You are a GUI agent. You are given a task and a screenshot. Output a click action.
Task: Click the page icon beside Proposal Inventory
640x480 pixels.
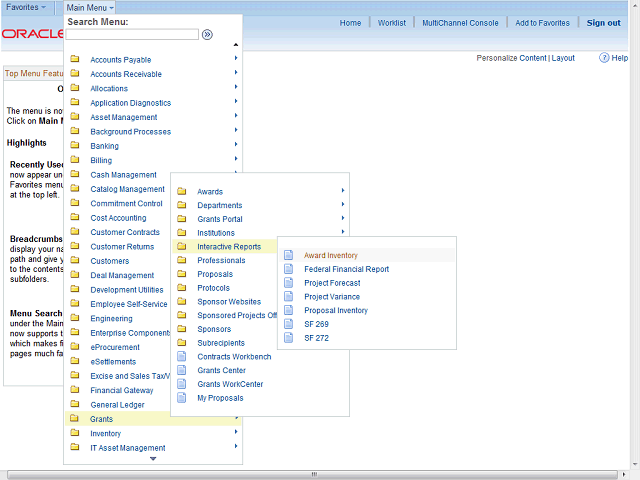point(289,310)
